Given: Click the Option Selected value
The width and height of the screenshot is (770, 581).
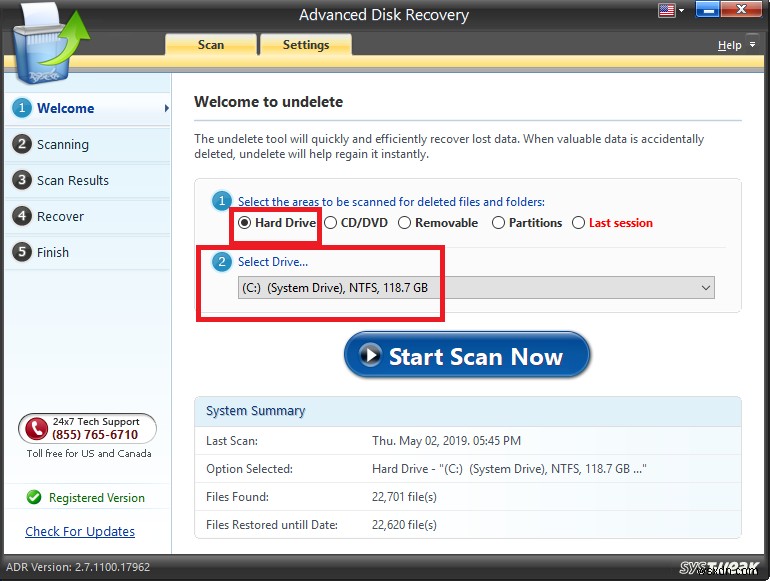Looking at the screenshot, I should coord(509,469).
